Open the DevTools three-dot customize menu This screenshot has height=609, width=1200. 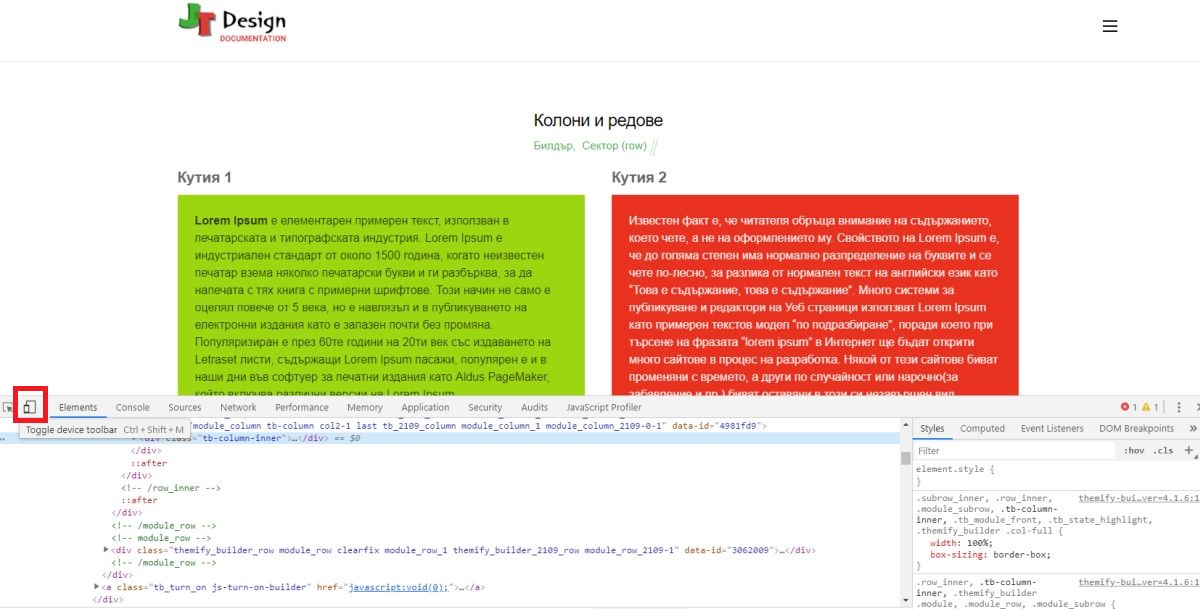point(1179,408)
